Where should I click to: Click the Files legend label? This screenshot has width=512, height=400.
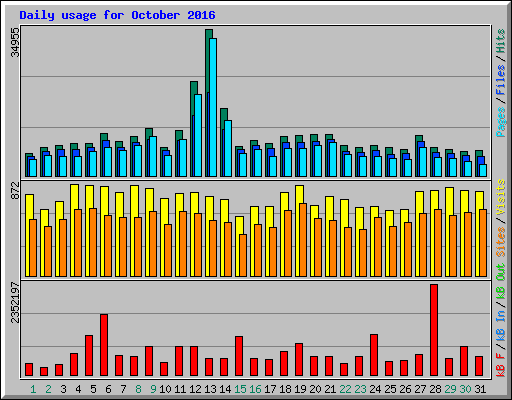[x=501, y=80]
